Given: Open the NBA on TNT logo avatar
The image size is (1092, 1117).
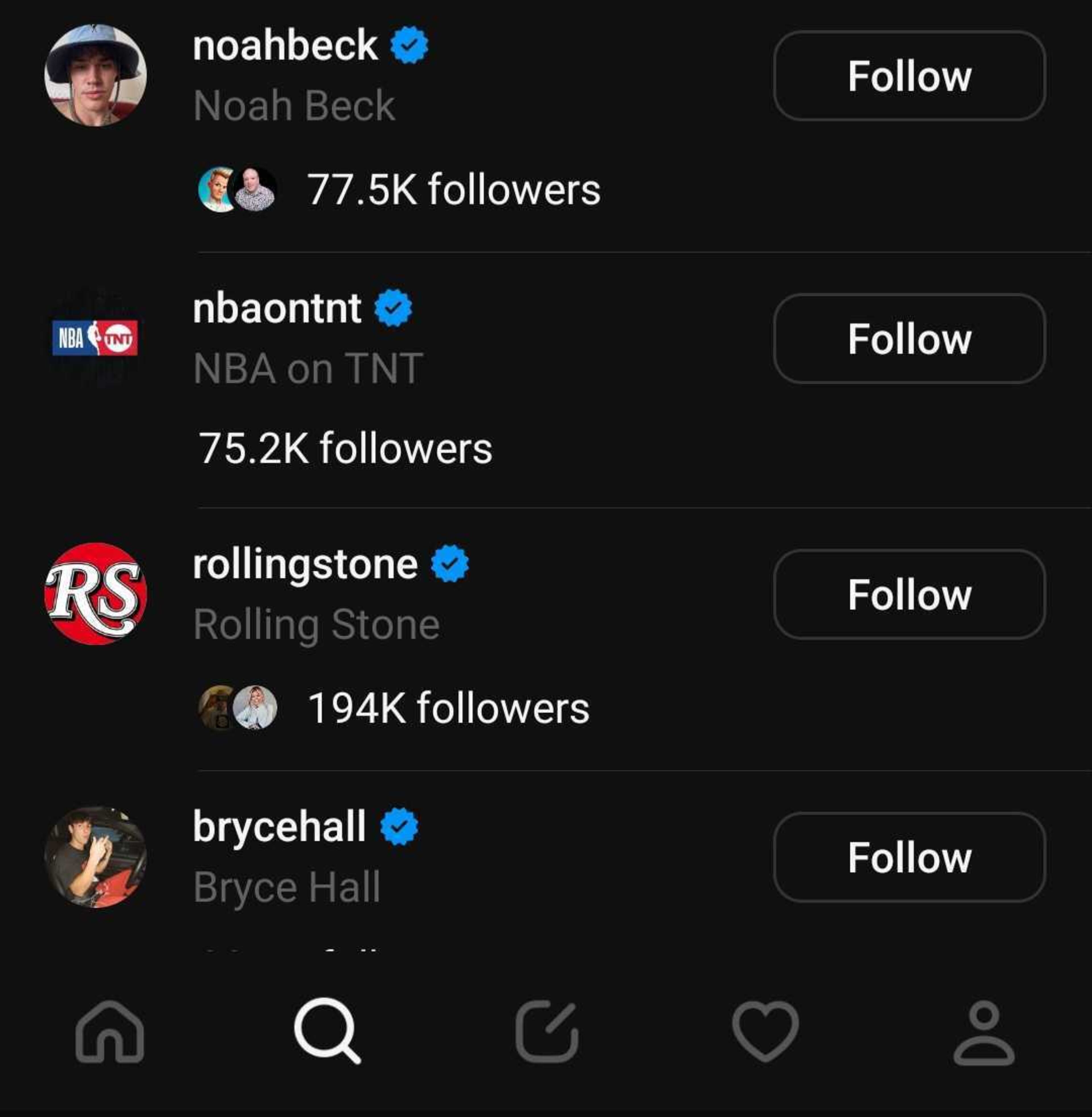Looking at the screenshot, I should pyautogui.click(x=95, y=338).
